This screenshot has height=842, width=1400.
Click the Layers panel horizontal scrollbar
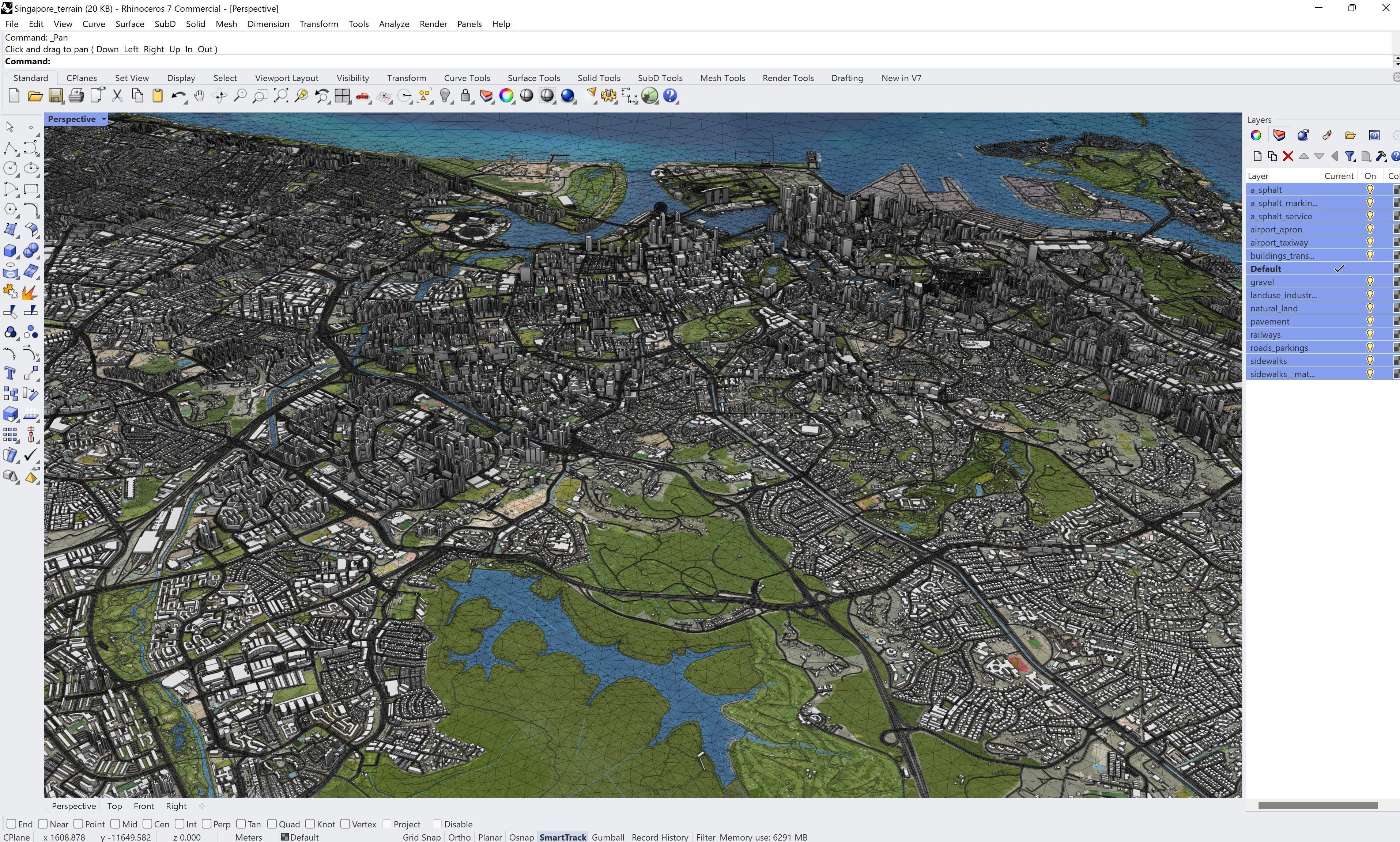(1318, 805)
